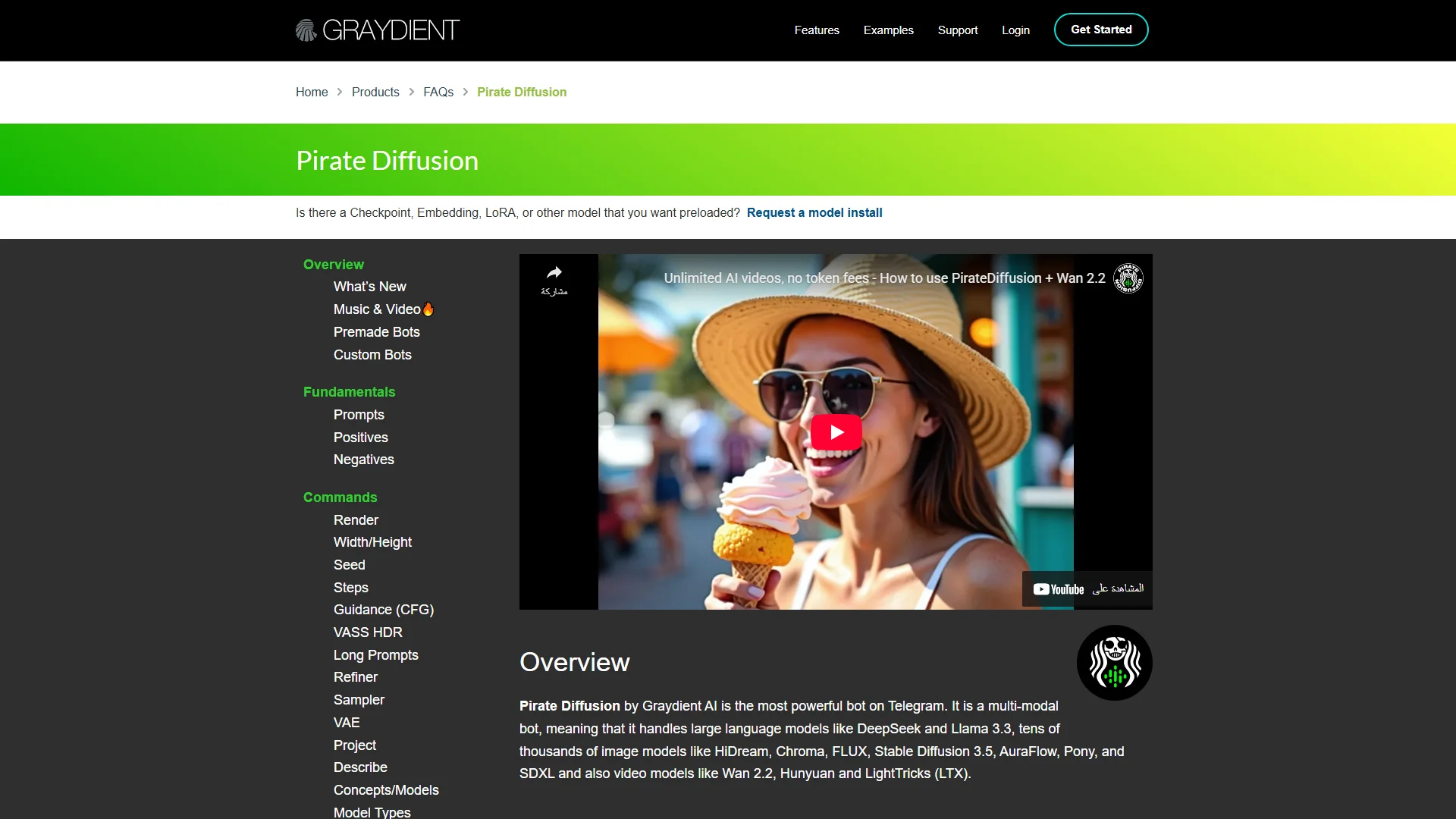Open the Features menu item
This screenshot has height=819, width=1456.
click(x=817, y=30)
